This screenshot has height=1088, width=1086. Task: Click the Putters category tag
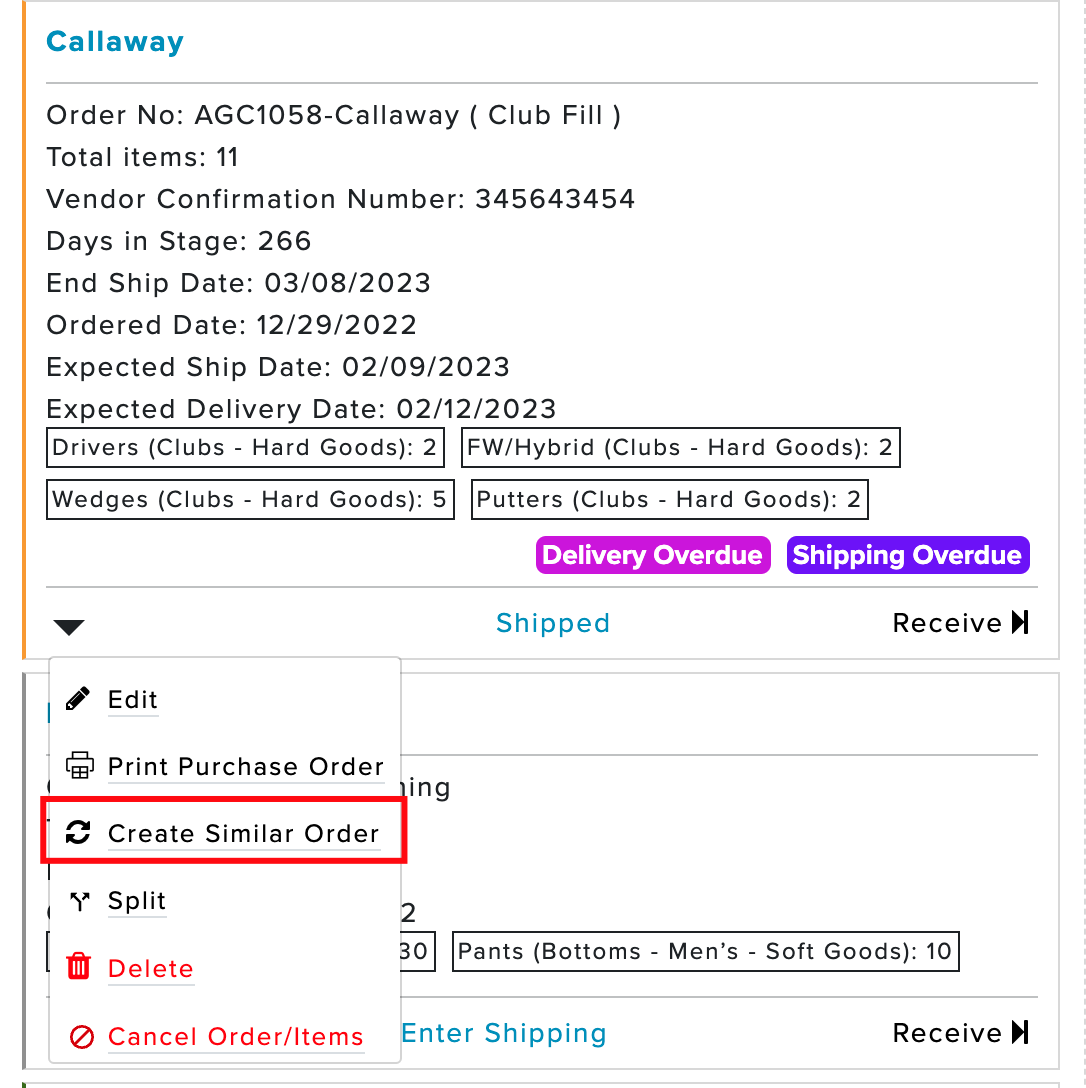point(670,500)
